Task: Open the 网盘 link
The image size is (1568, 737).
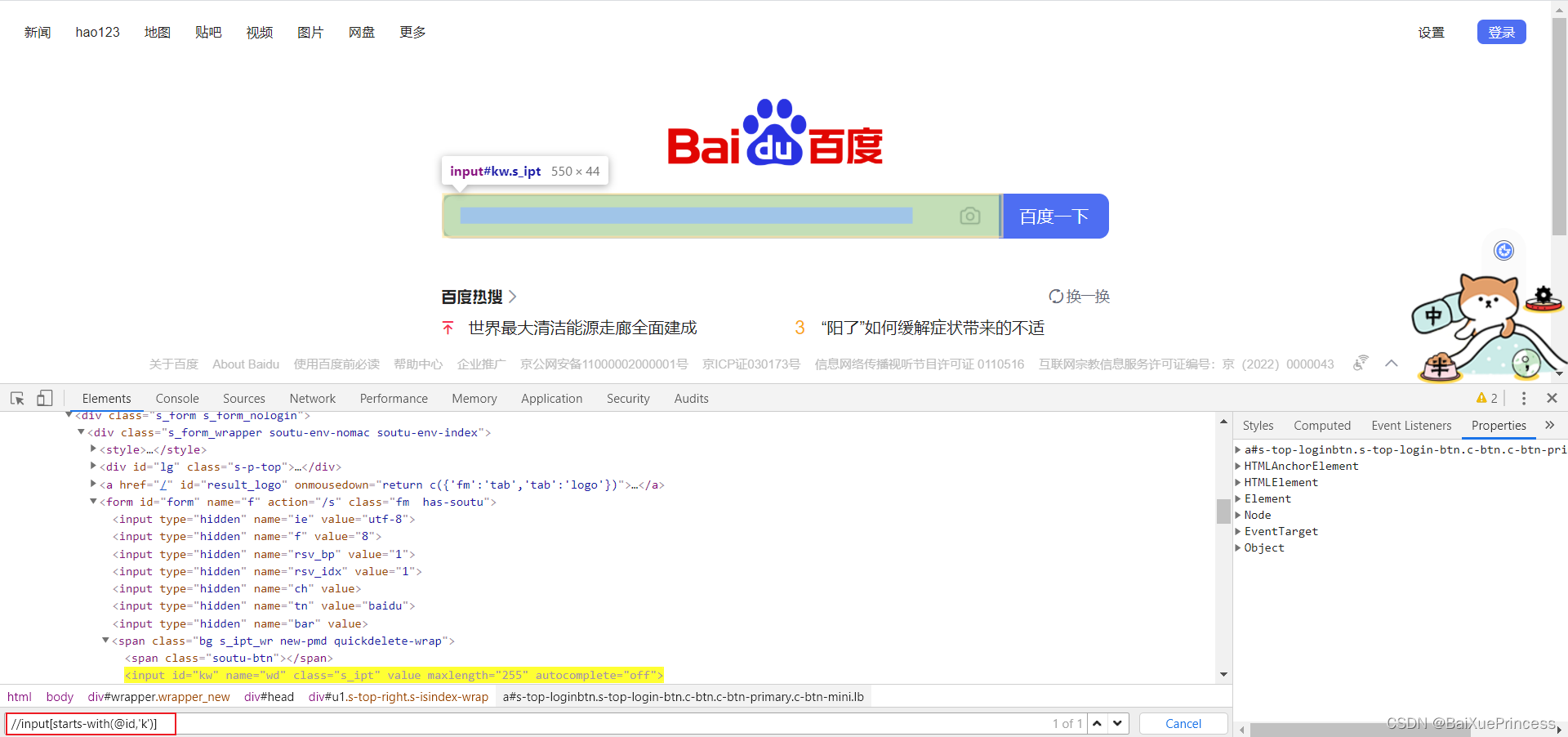Action: point(362,32)
